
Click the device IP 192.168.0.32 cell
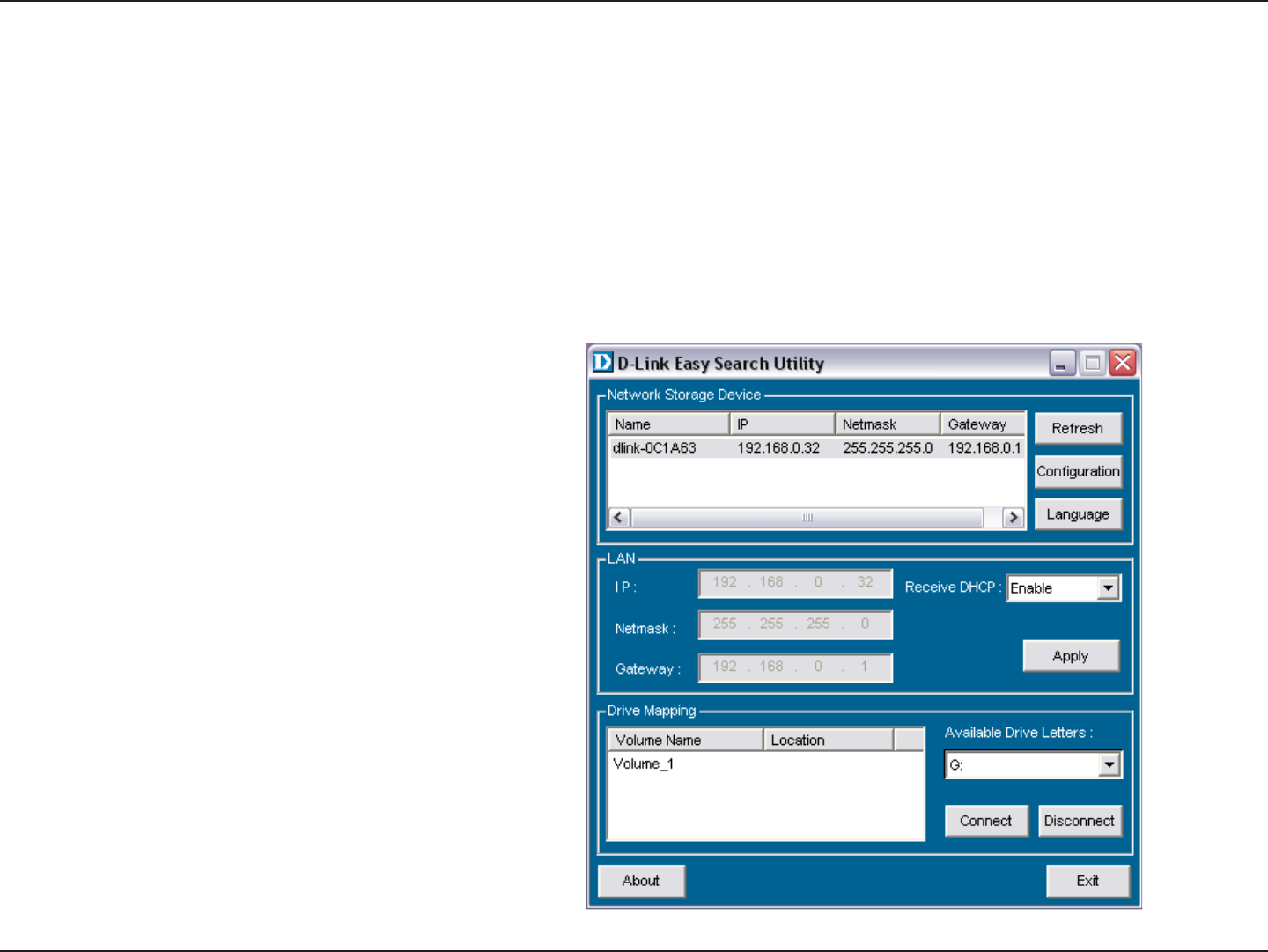778,448
